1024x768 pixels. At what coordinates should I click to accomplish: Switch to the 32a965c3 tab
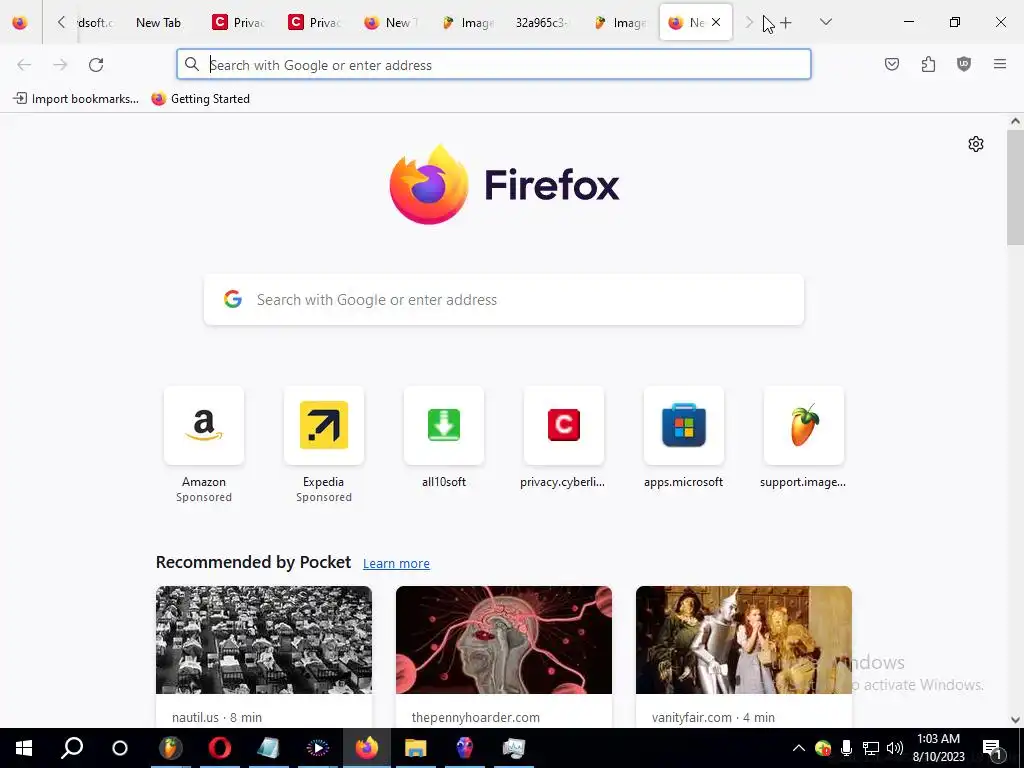click(541, 23)
